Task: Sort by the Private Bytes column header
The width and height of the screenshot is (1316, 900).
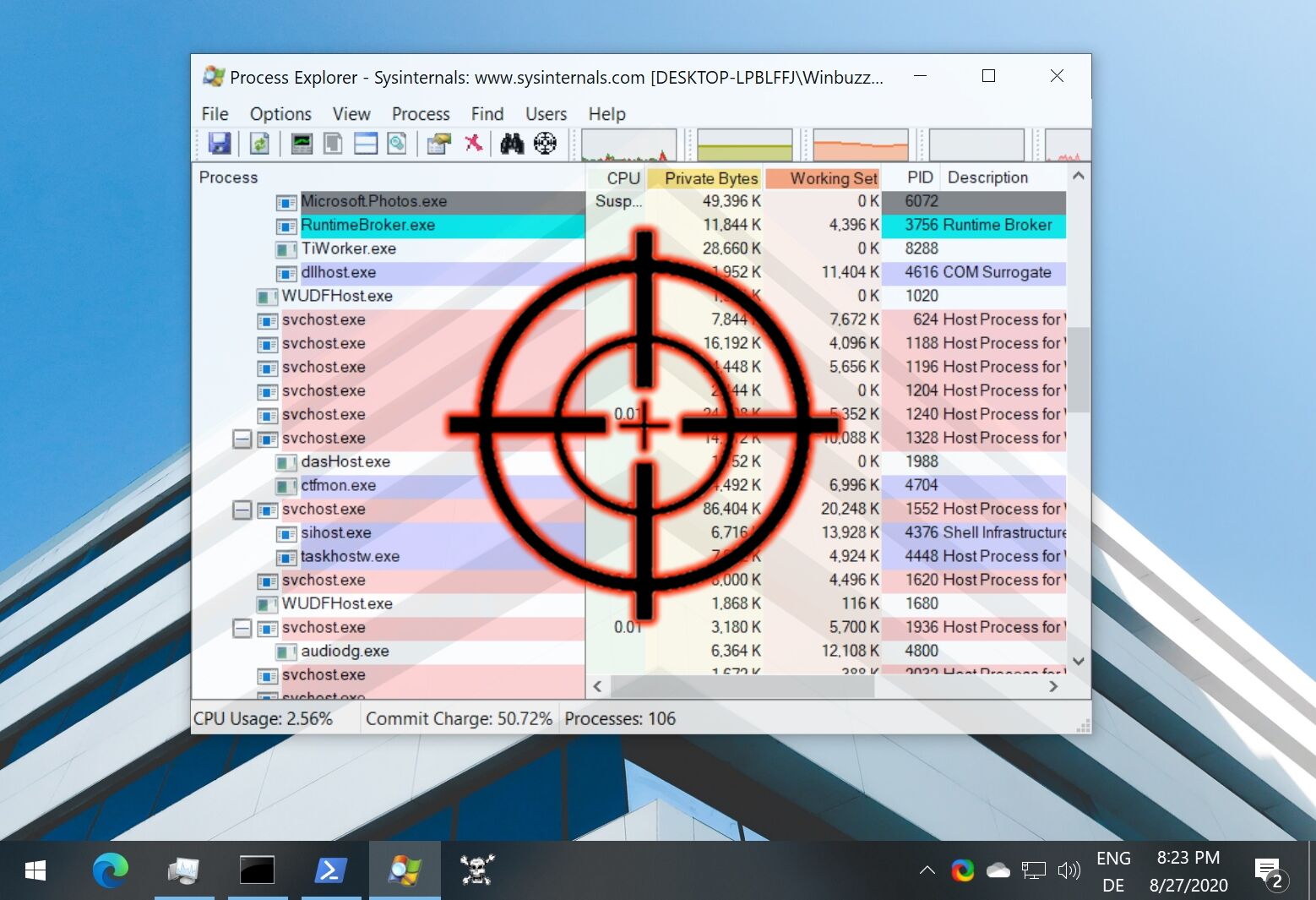Action: click(x=711, y=177)
